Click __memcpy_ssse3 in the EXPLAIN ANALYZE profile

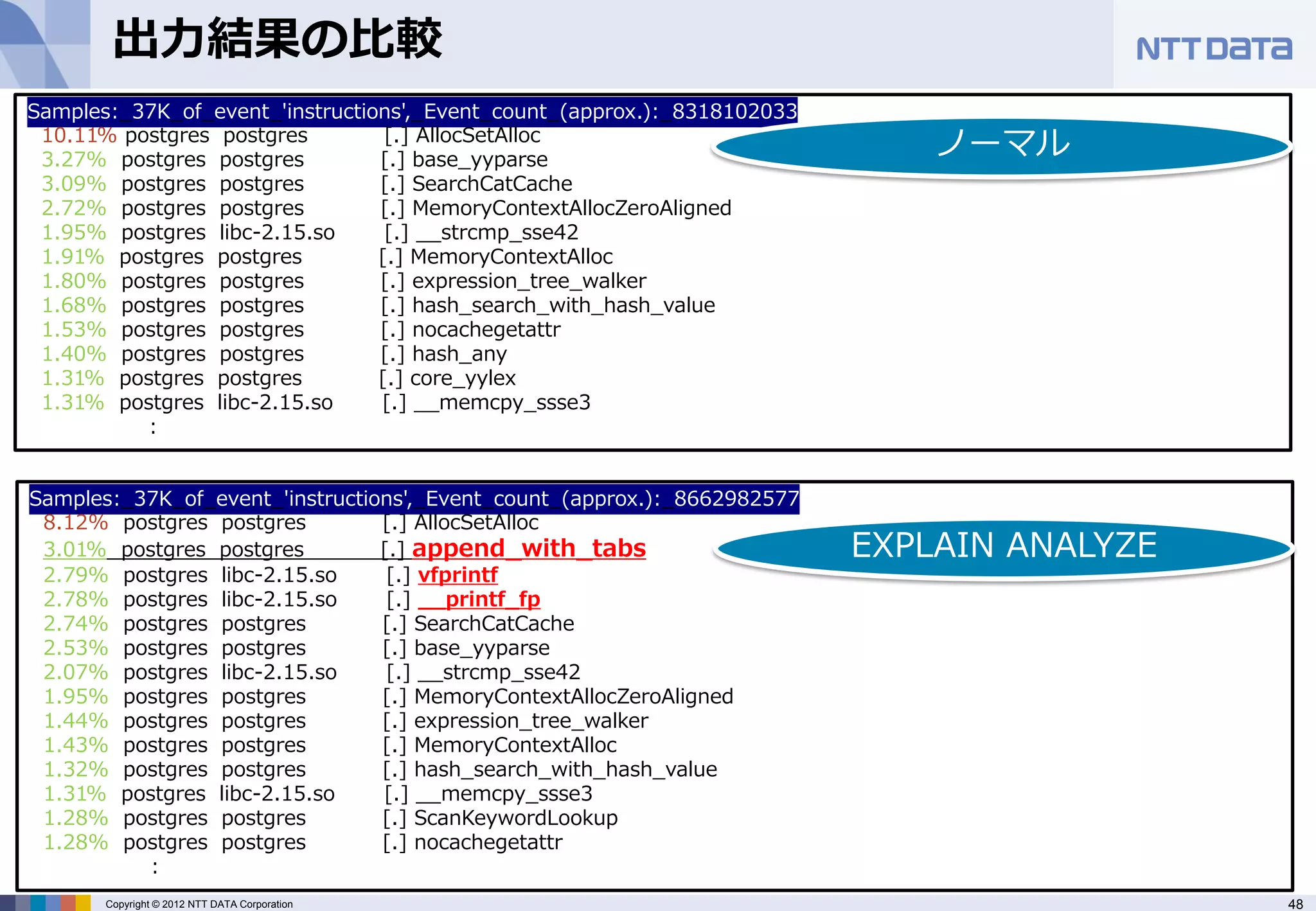click(x=504, y=794)
